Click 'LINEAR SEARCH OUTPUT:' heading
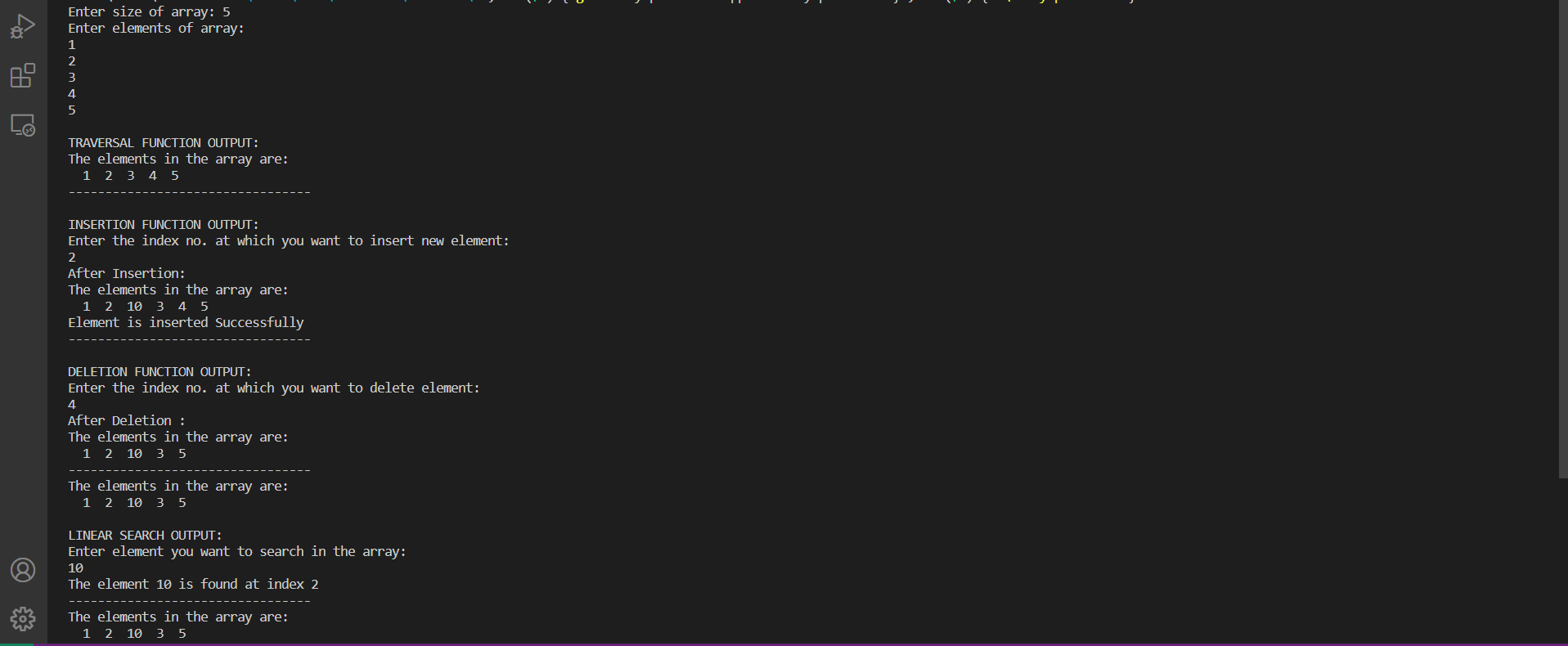The width and height of the screenshot is (1568, 646). tap(145, 535)
